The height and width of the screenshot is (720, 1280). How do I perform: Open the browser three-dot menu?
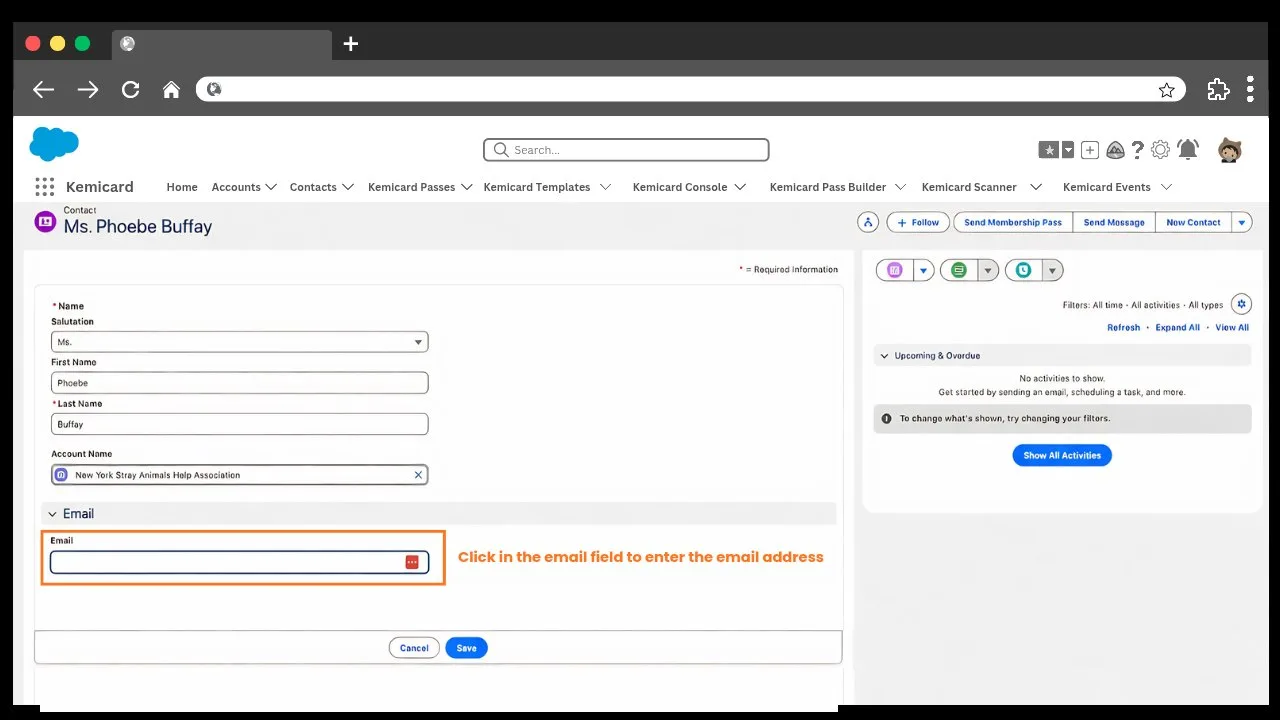pos(1250,89)
